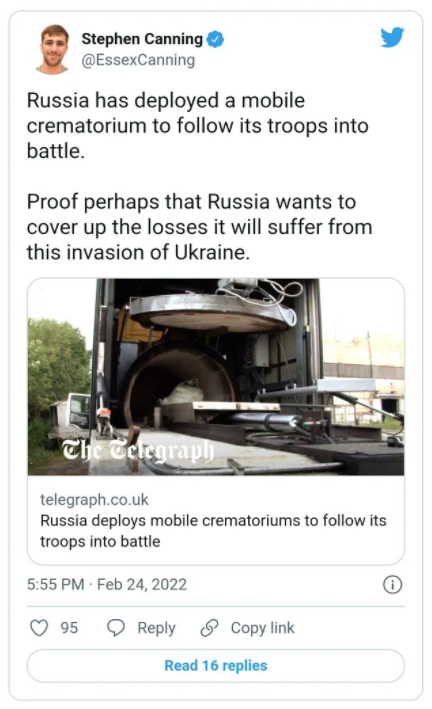
Task: Click the 95 likes count
Action: pyautogui.click(x=69, y=628)
